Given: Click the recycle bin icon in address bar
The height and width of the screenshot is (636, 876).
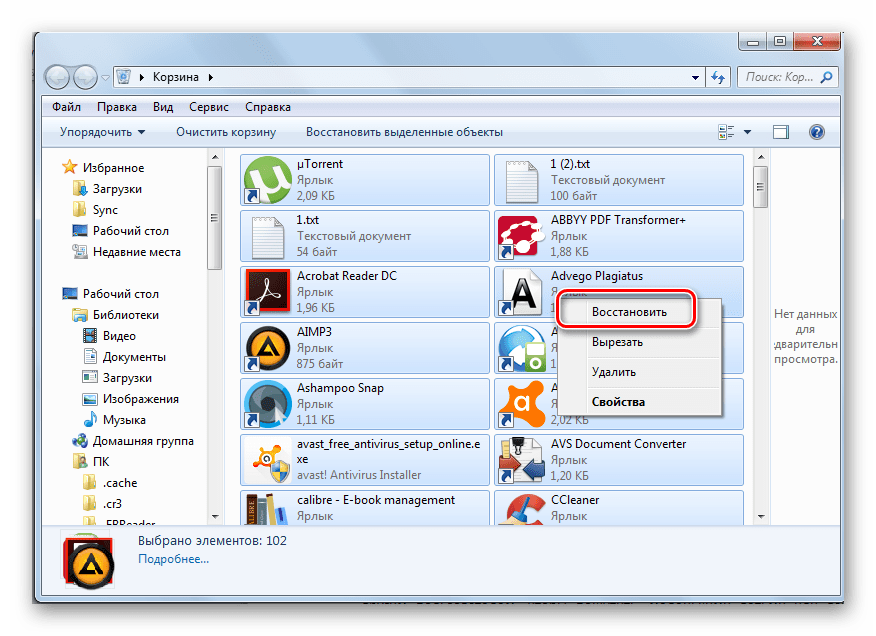Looking at the screenshot, I should [124, 77].
